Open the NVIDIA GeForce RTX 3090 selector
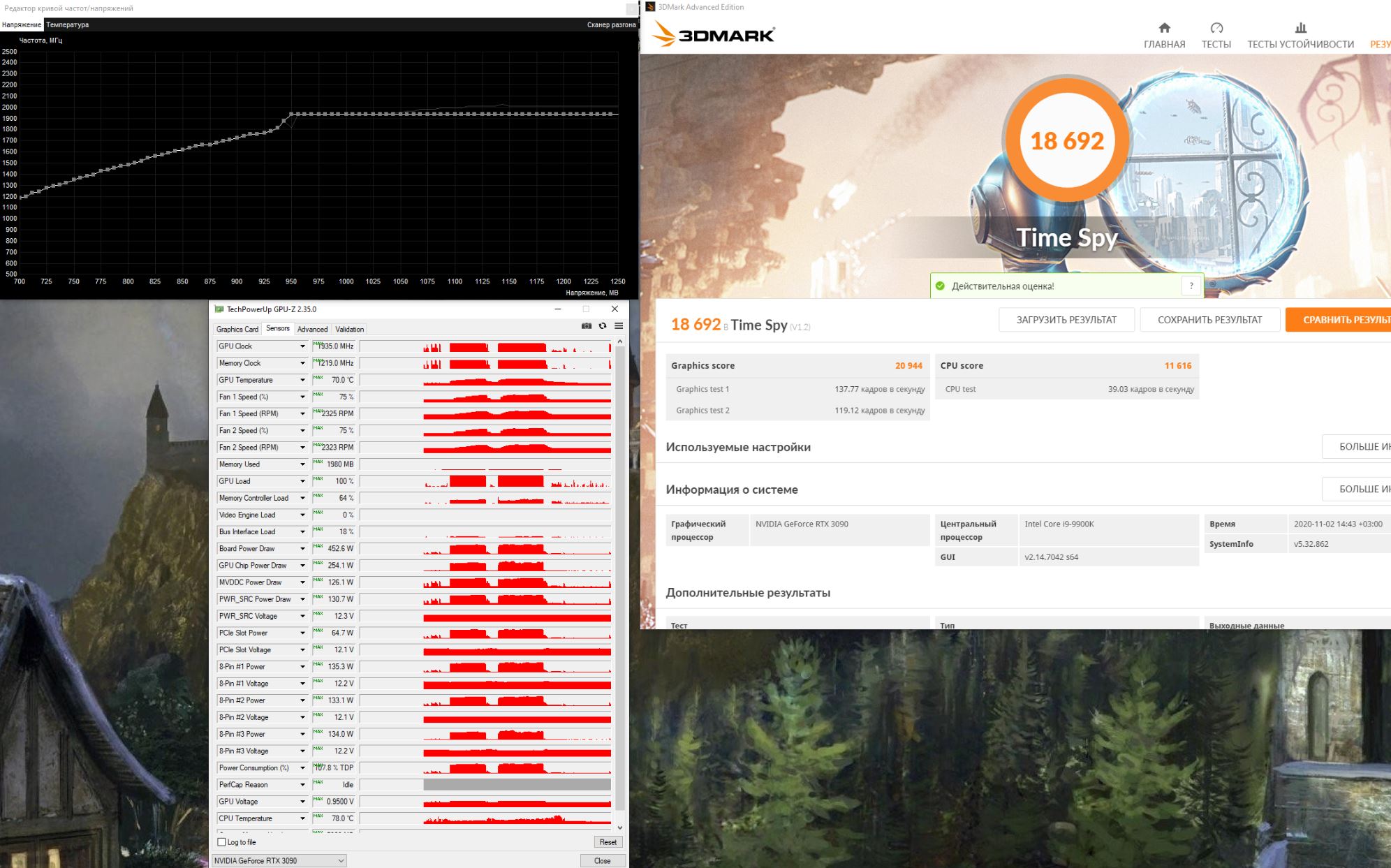The image size is (1391, 868). [x=279, y=860]
